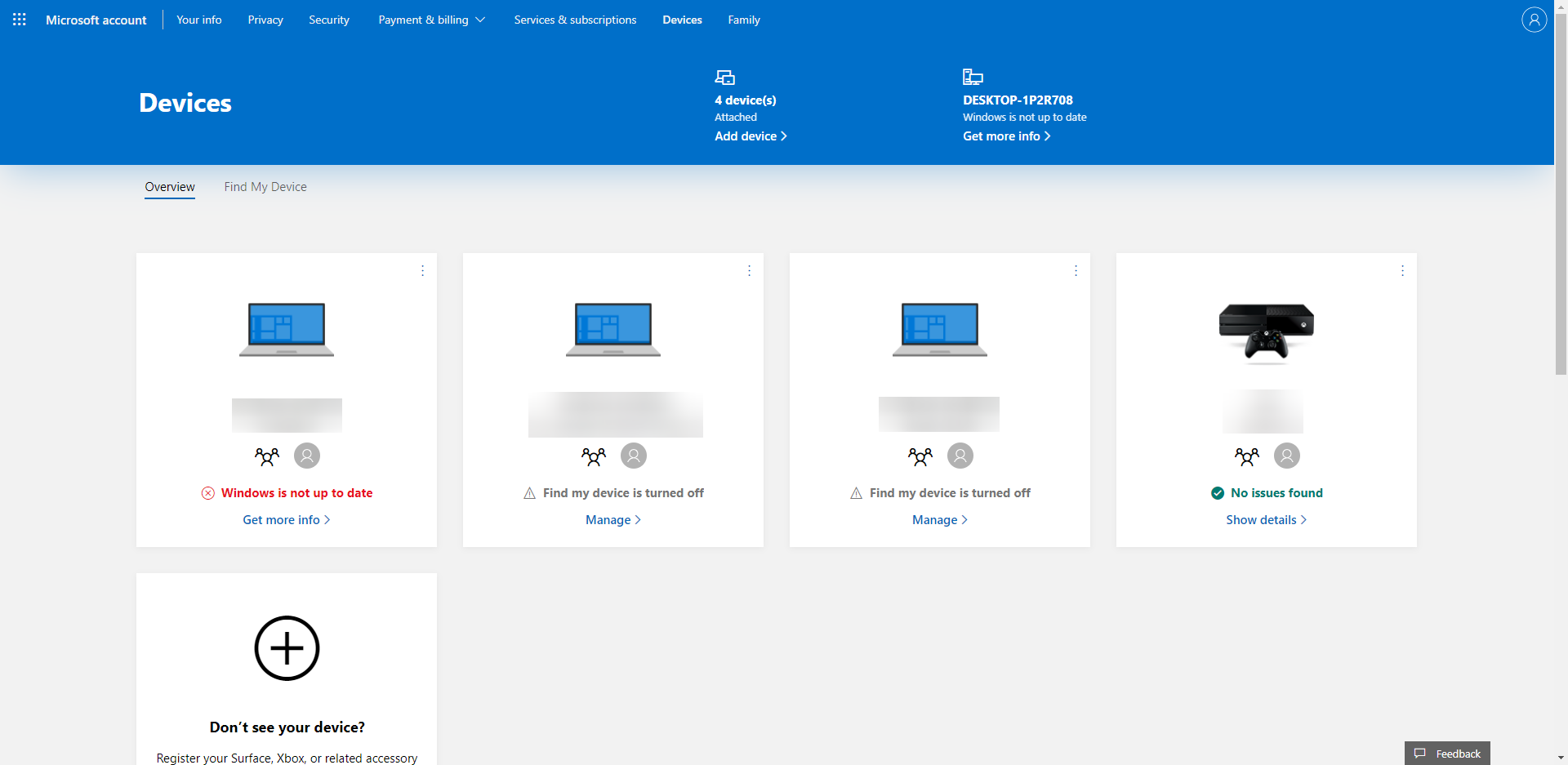Viewport: 1568px width, 765px height.
Task: Click the attached devices icon in header
Action: 725,78
